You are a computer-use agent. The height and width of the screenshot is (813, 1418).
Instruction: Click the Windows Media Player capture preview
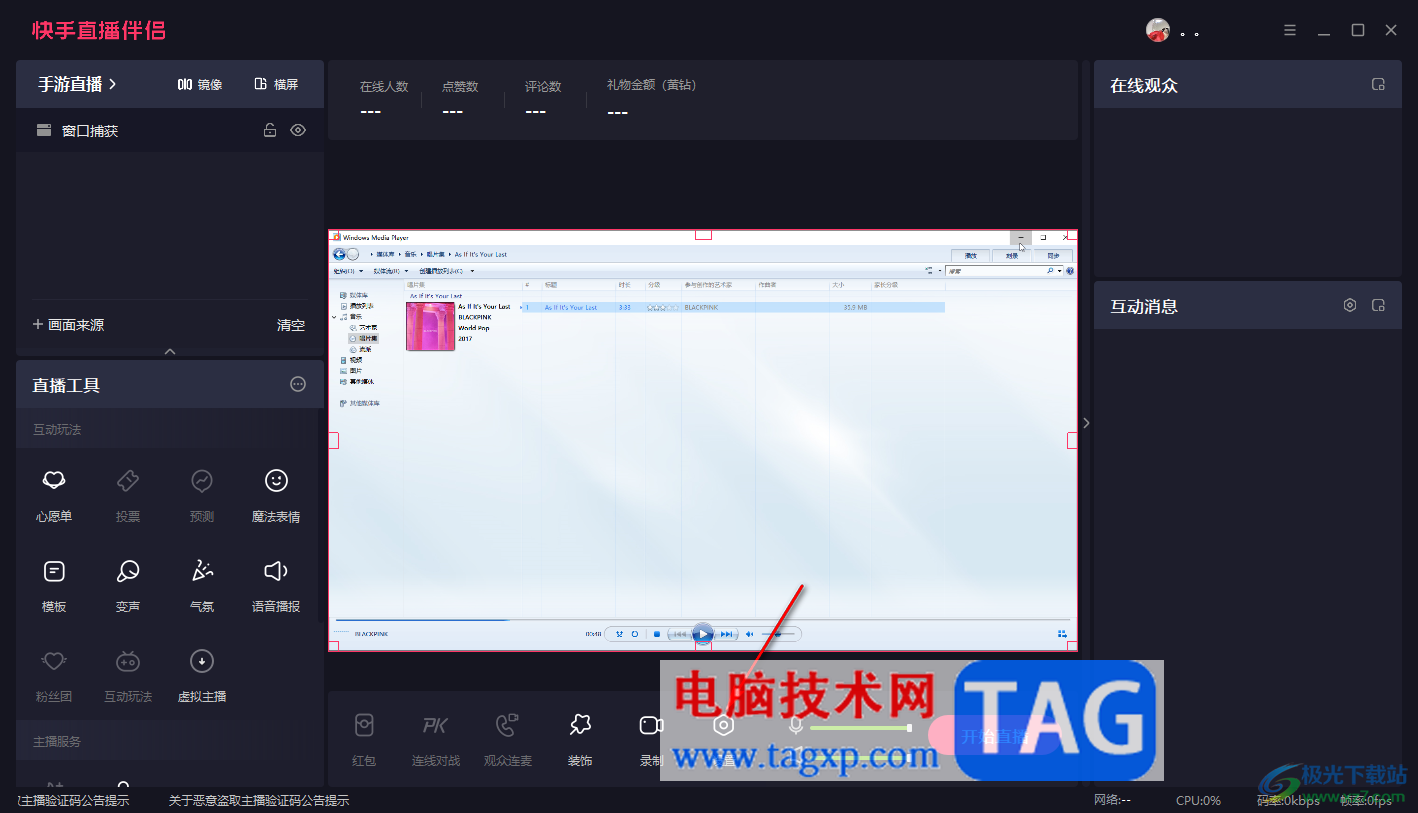(x=703, y=441)
